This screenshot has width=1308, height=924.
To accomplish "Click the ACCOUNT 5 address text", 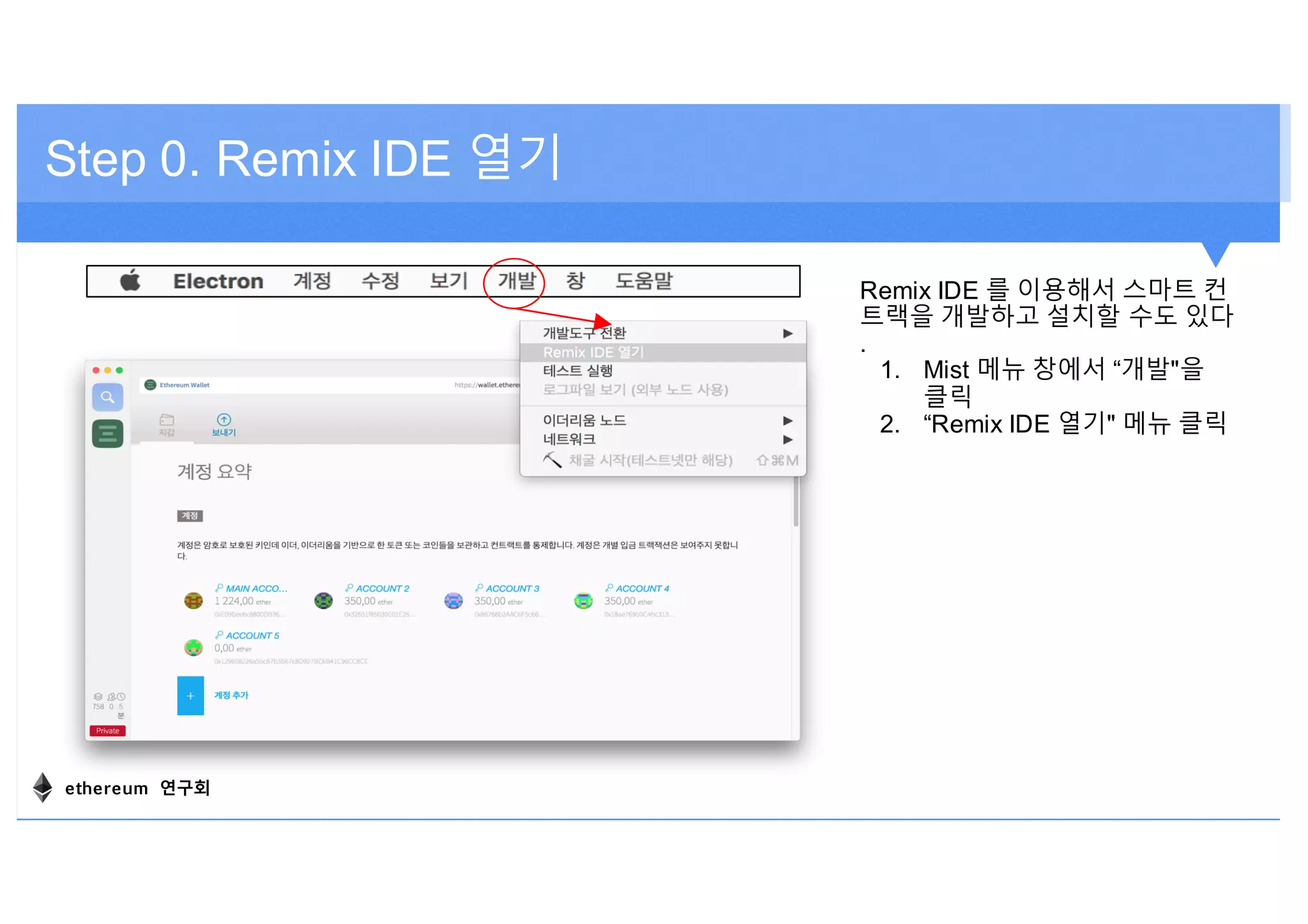I will point(291,662).
